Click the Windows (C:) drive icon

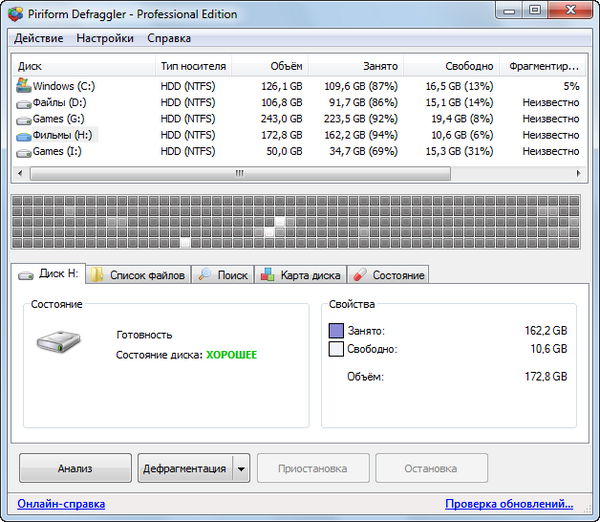click(x=24, y=86)
